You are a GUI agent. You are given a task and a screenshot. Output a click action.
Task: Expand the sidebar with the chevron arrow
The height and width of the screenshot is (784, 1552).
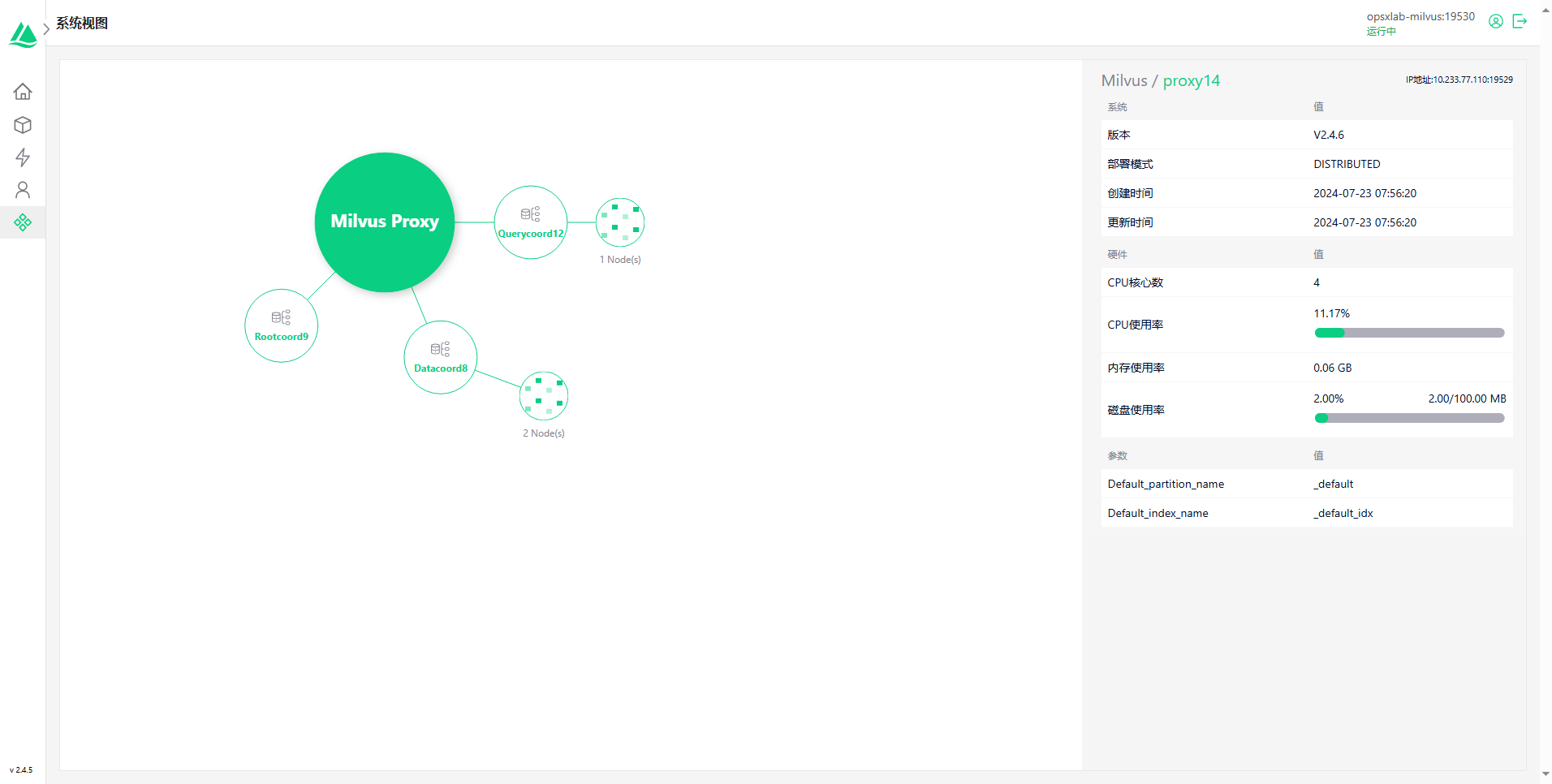(x=46, y=28)
